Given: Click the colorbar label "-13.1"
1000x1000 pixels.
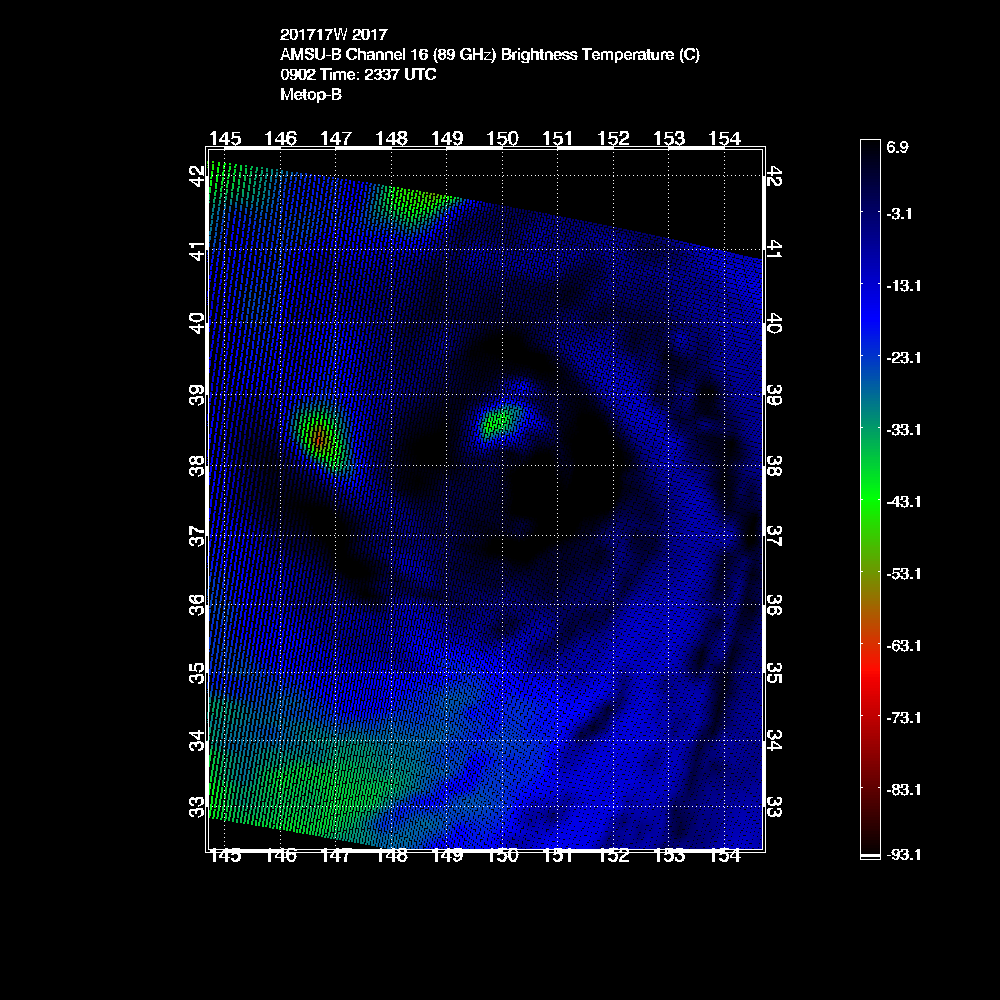Looking at the screenshot, I should [903, 286].
